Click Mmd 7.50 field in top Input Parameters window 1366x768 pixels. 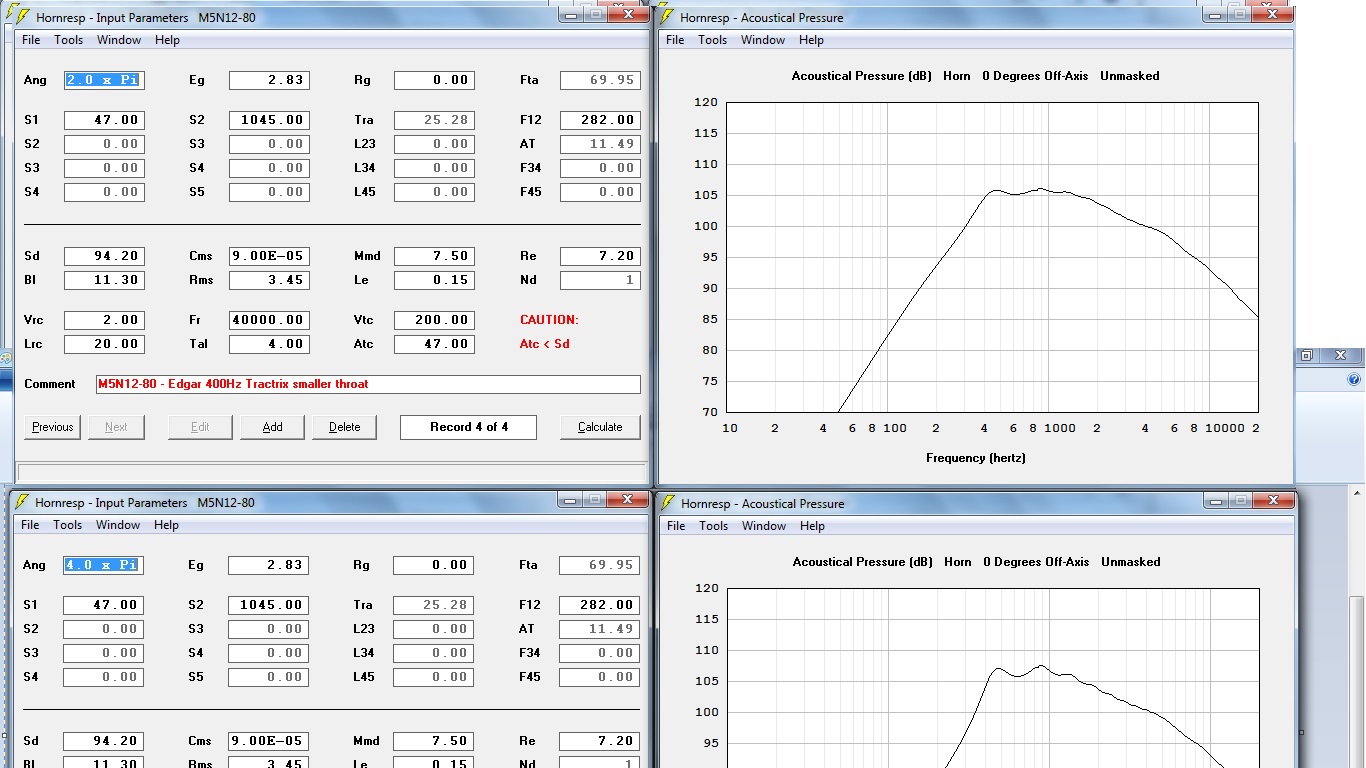[x=434, y=256]
